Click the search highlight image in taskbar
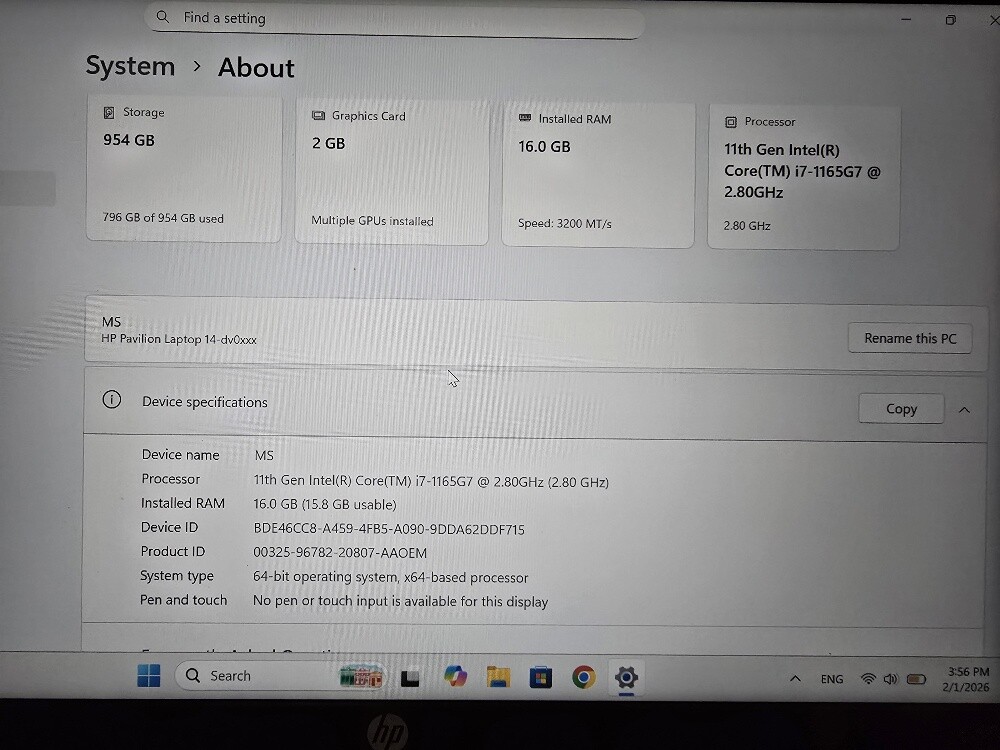Viewport: 1000px width, 750px height. [361, 676]
